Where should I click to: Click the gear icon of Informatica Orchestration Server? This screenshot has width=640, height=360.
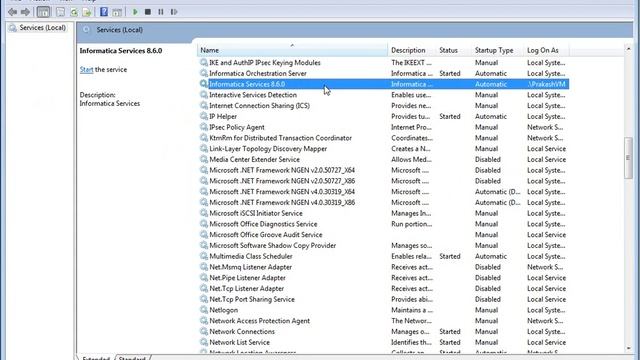tap(204, 73)
